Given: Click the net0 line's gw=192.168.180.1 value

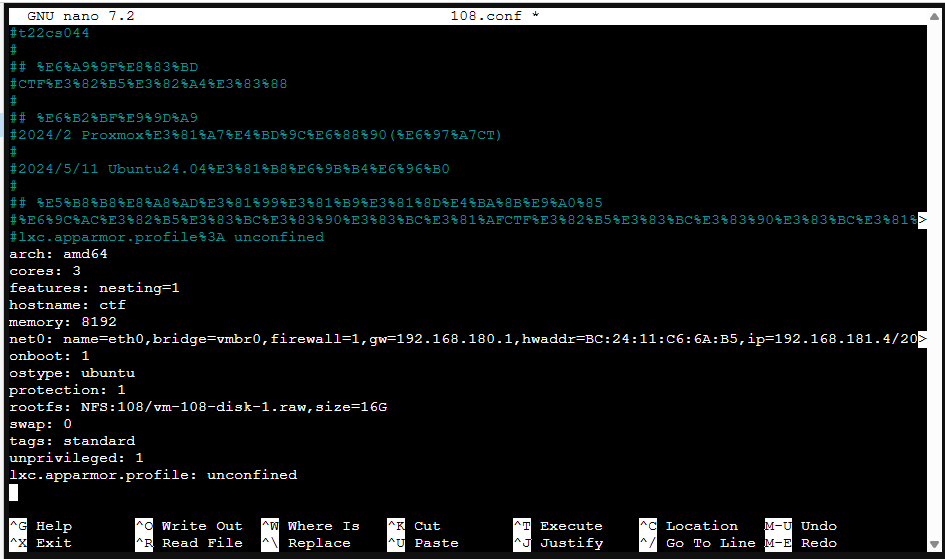Looking at the screenshot, I should pos(441,339).
